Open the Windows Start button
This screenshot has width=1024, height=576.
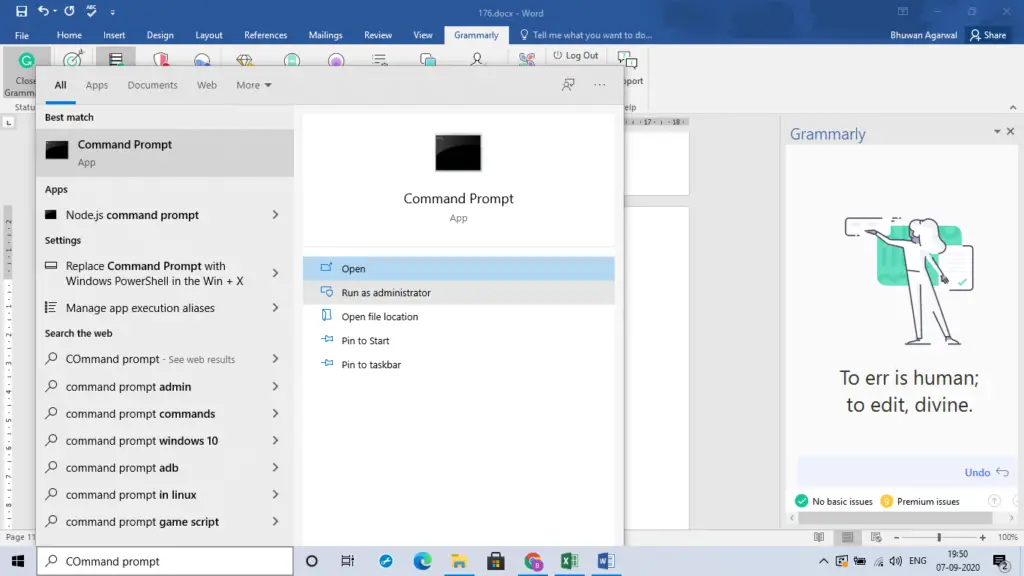pyautogui.click(x=18, y=561)
